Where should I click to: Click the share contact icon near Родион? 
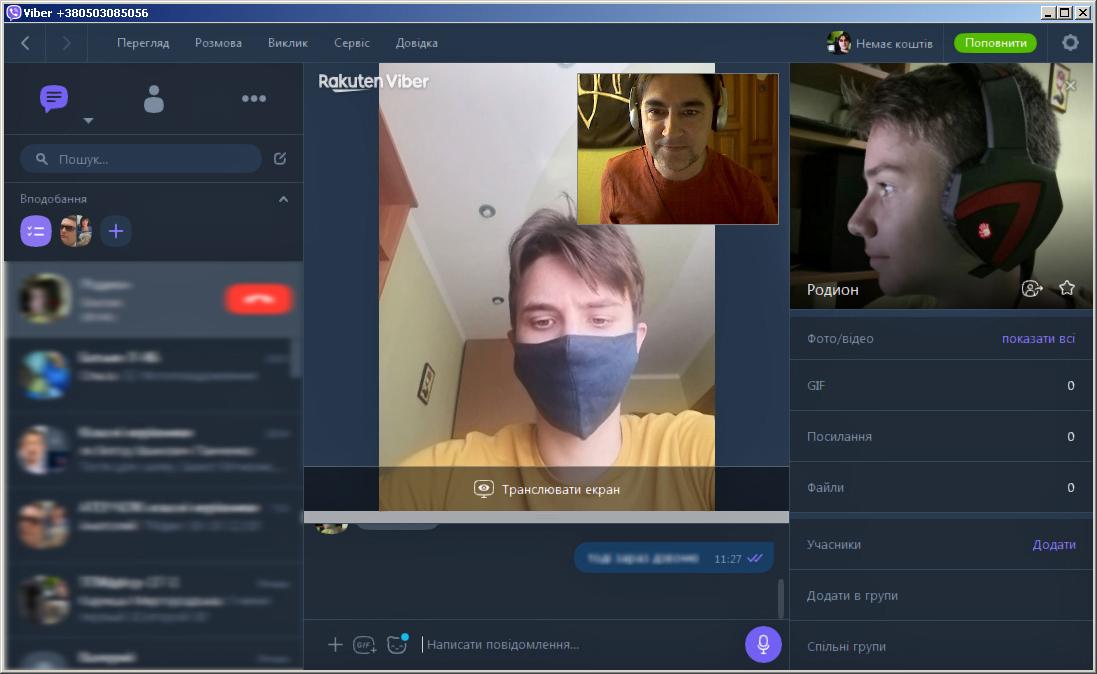(x=1032, y=288)
